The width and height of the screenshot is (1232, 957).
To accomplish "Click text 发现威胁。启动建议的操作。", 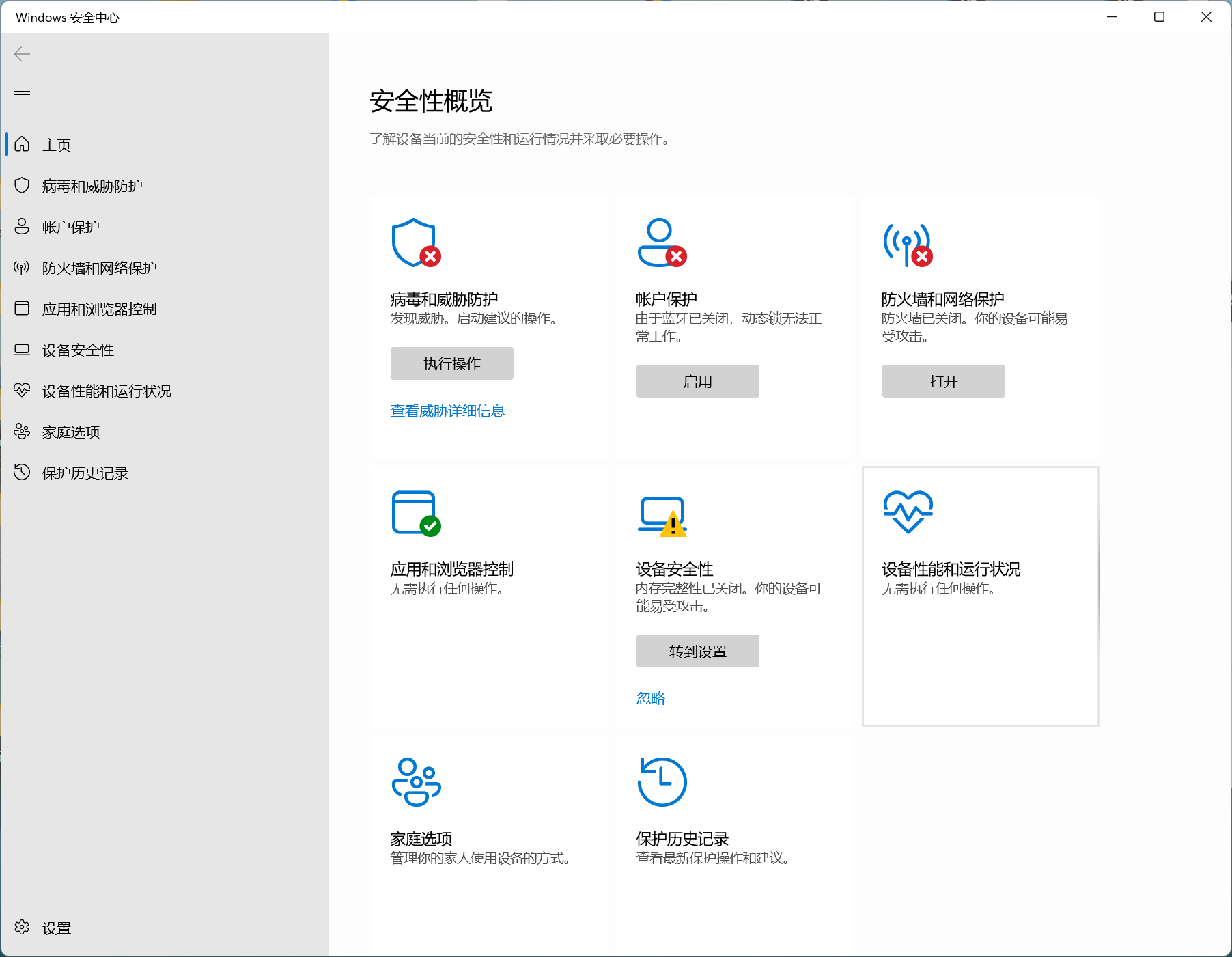I will (476, 318).
